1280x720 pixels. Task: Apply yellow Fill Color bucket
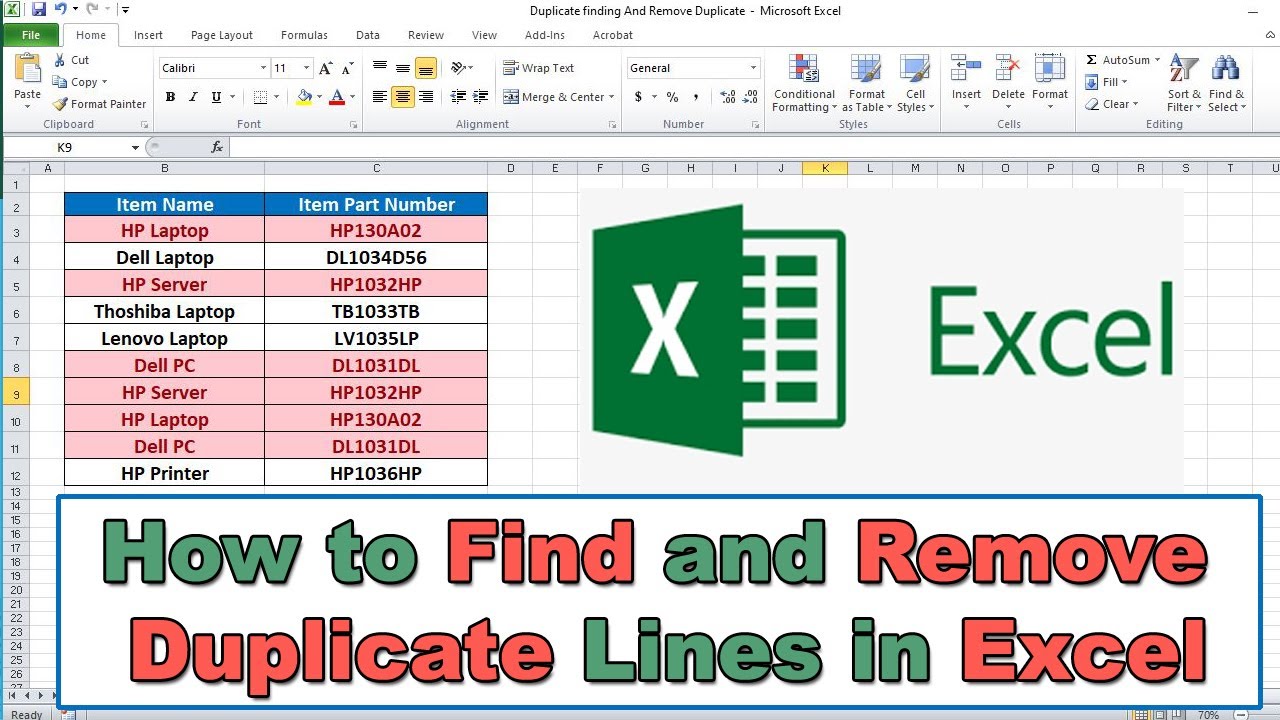pyautogui.click(x=304, y=97)
